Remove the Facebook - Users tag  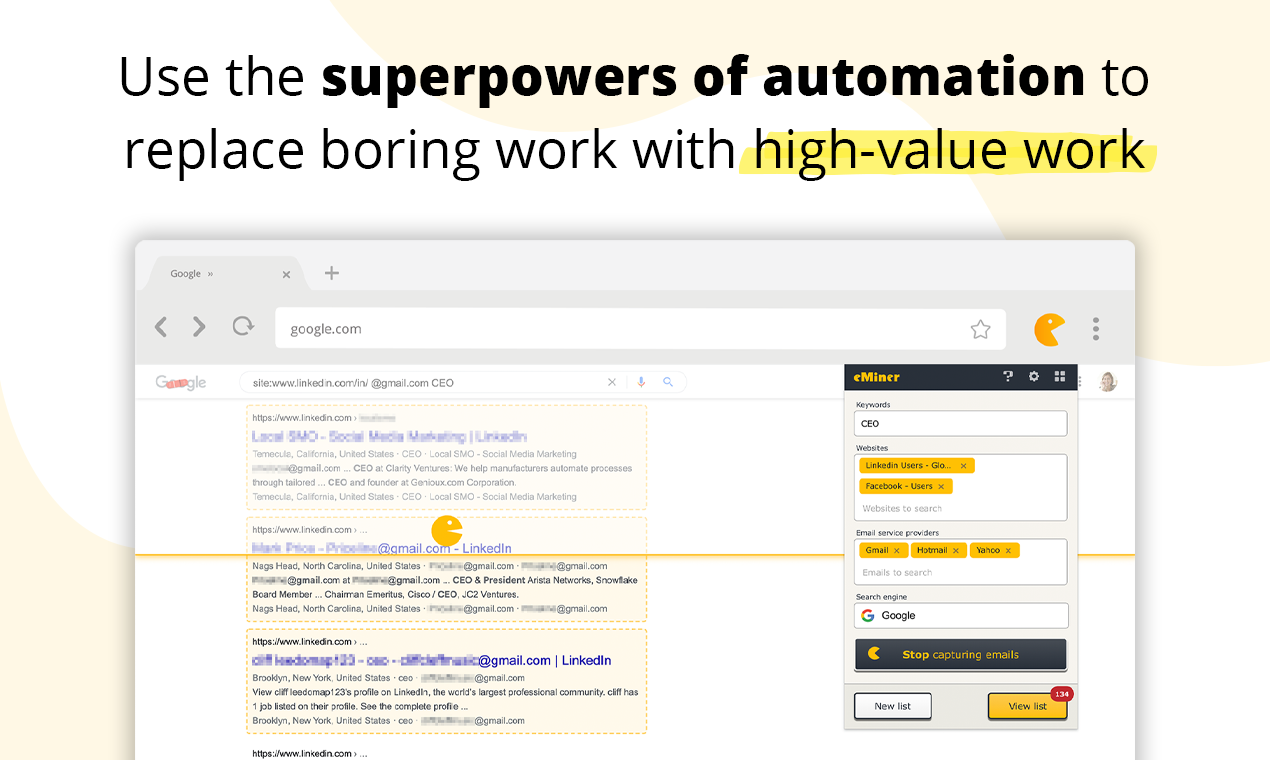941,487
